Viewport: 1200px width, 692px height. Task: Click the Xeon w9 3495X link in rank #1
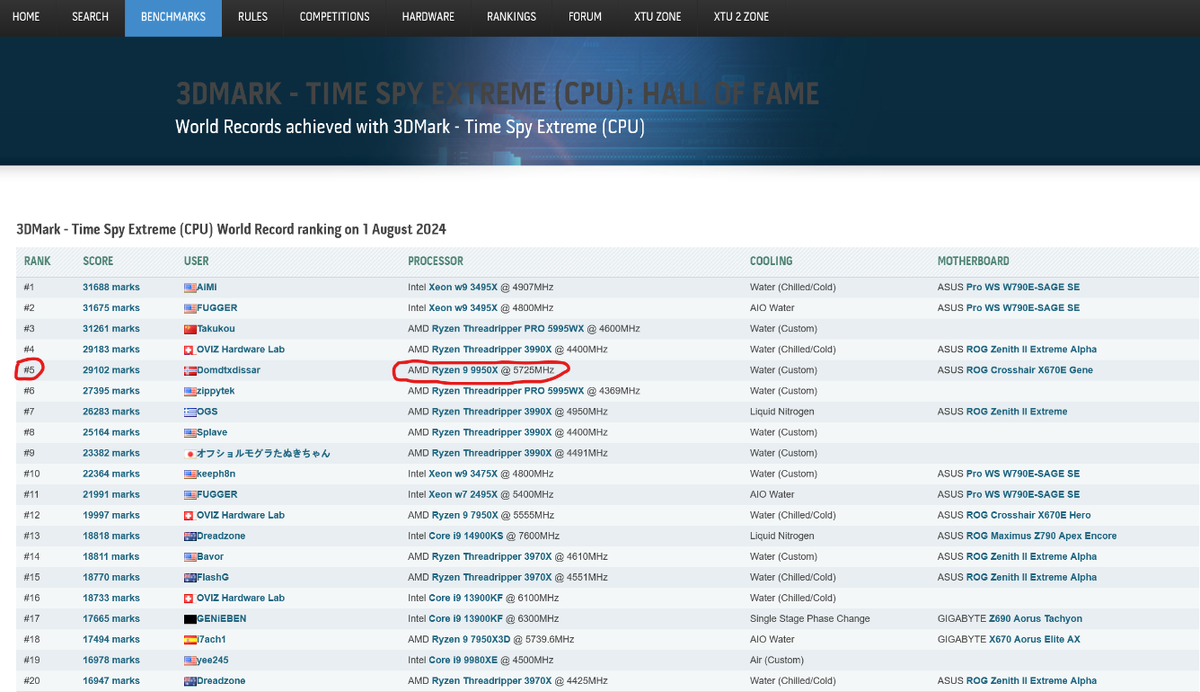coord(463,287)
